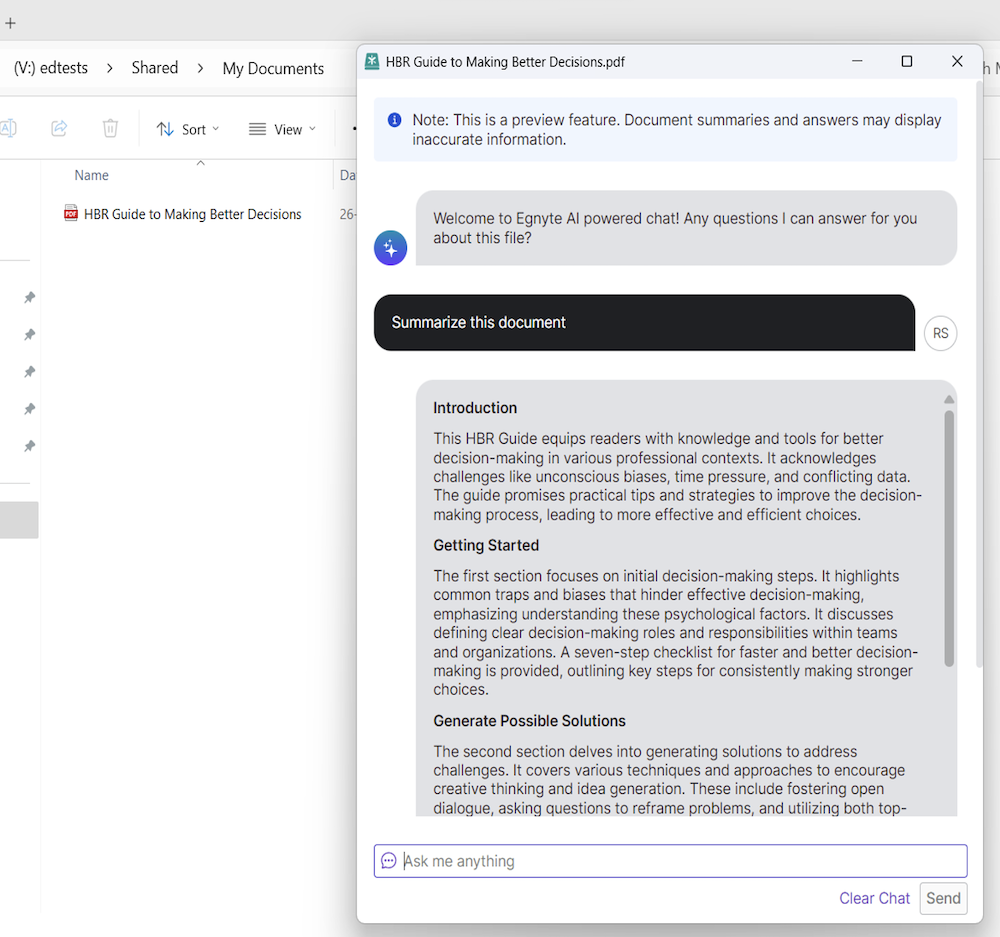Click the Send button
Image resolution: width=1000 pixels, height=937 pixels.
click(x=943, y=898)
